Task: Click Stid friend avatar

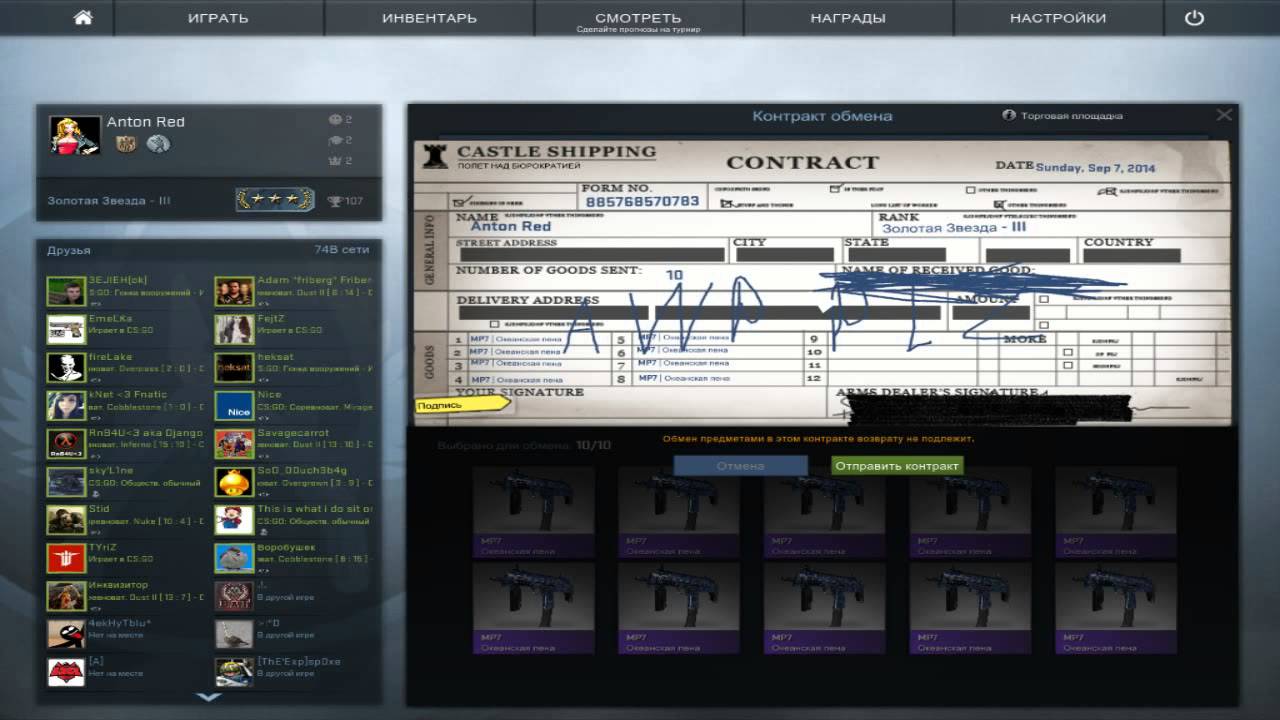Action: [66, 519]
